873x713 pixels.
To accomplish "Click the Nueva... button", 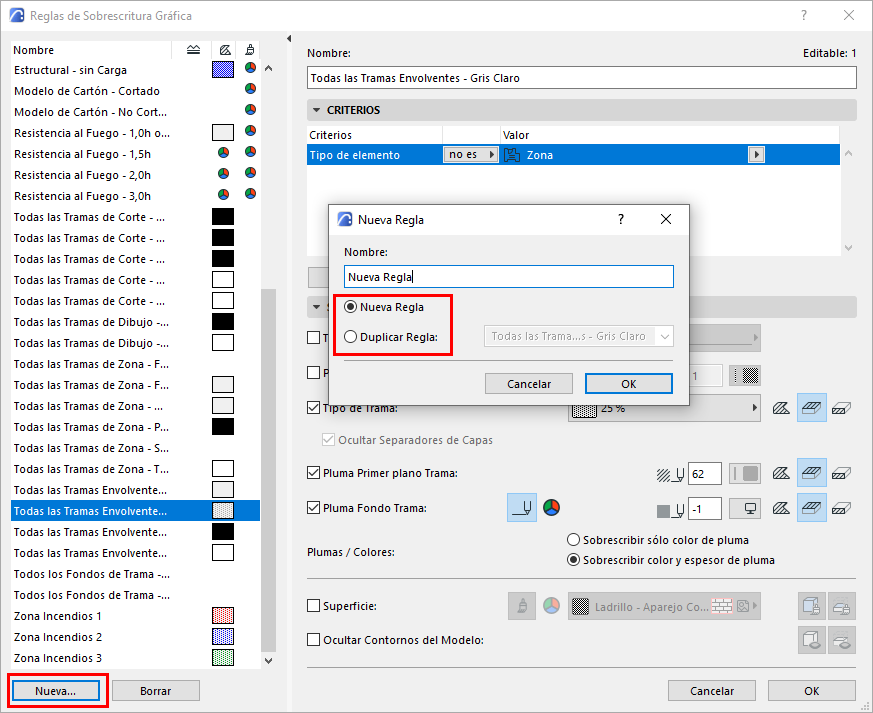I will coord(56,691).
